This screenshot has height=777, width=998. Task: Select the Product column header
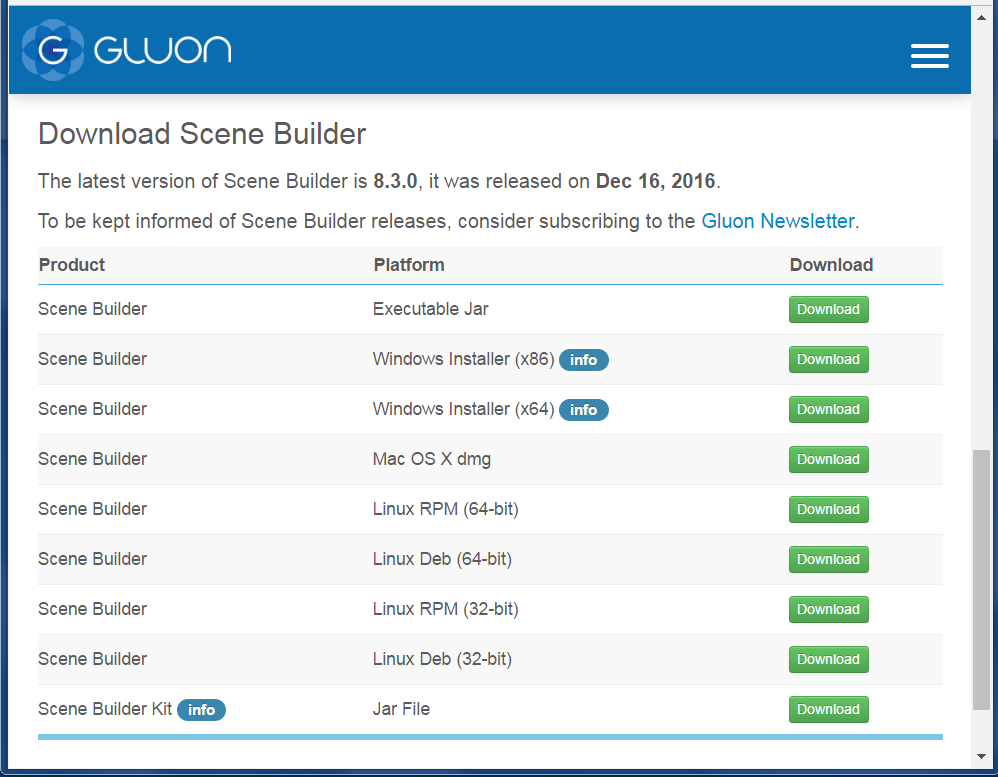click(x=67, y=265)
